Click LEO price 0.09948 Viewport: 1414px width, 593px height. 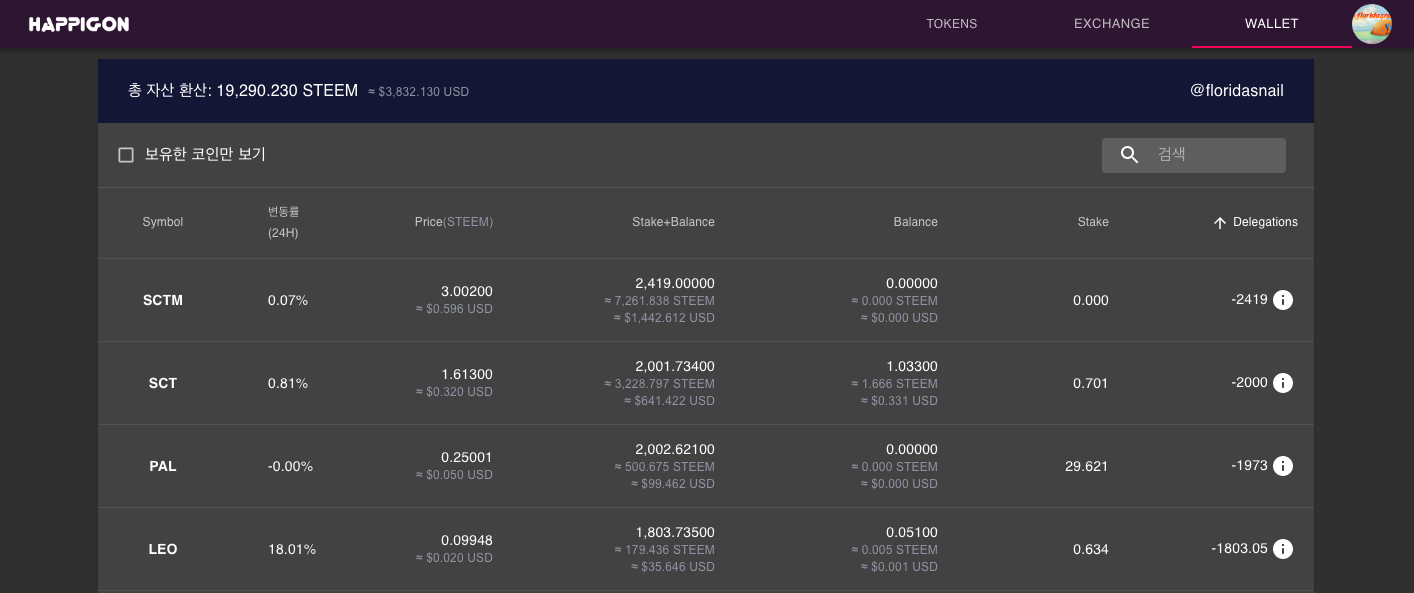pyautogui.click(x=467, y=540)
